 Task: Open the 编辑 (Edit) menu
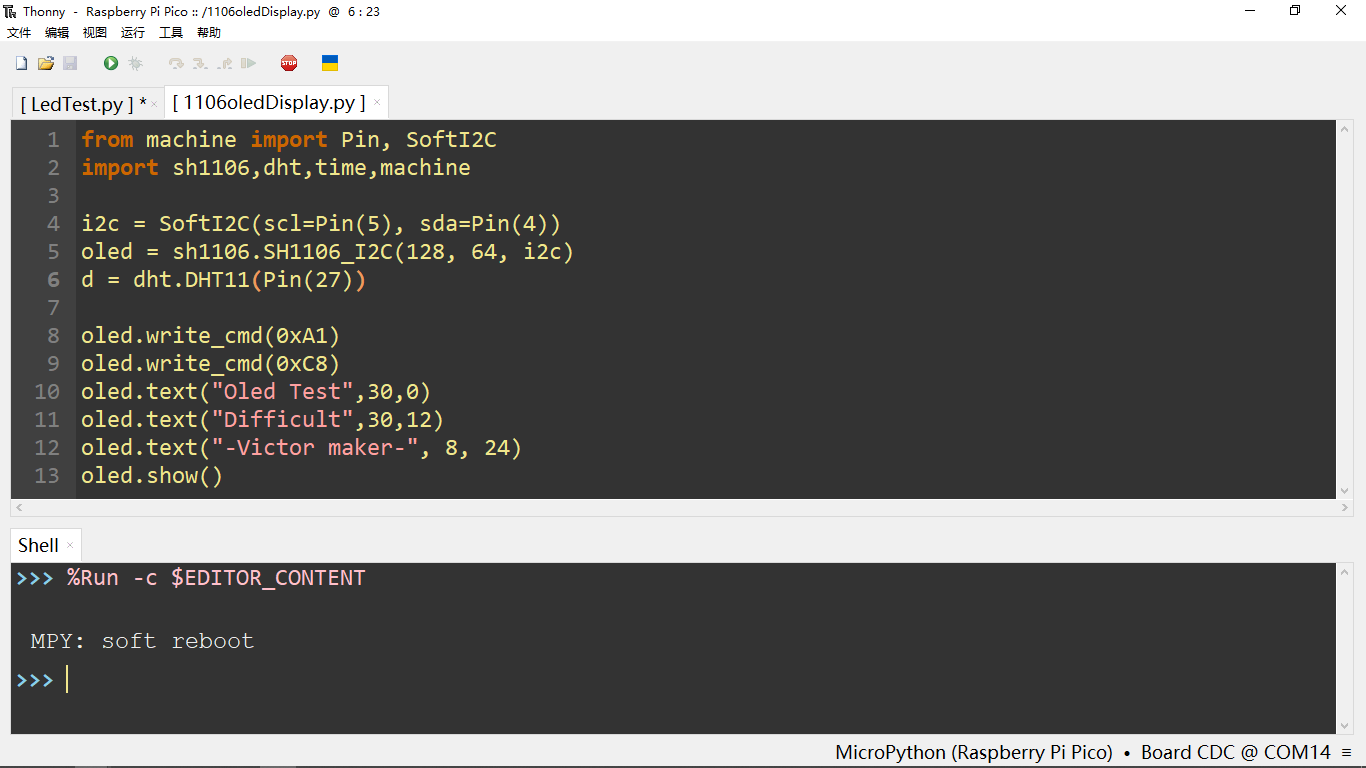pos(57,33)
